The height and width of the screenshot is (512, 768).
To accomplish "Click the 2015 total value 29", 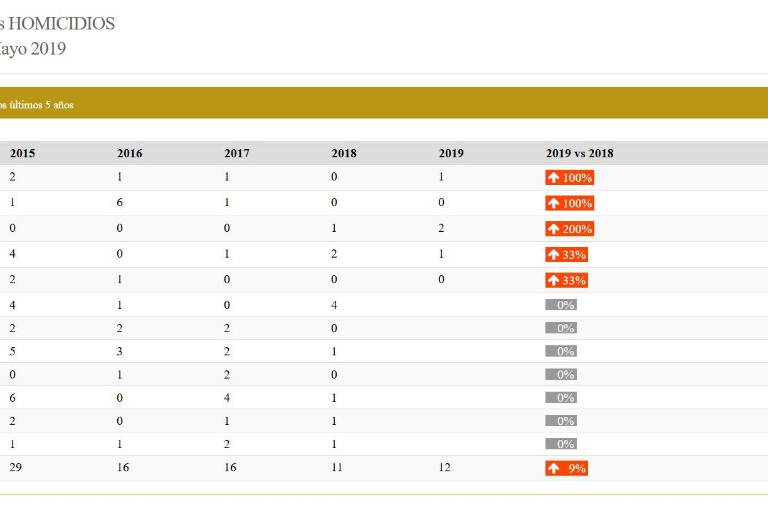I will point(16,467).
